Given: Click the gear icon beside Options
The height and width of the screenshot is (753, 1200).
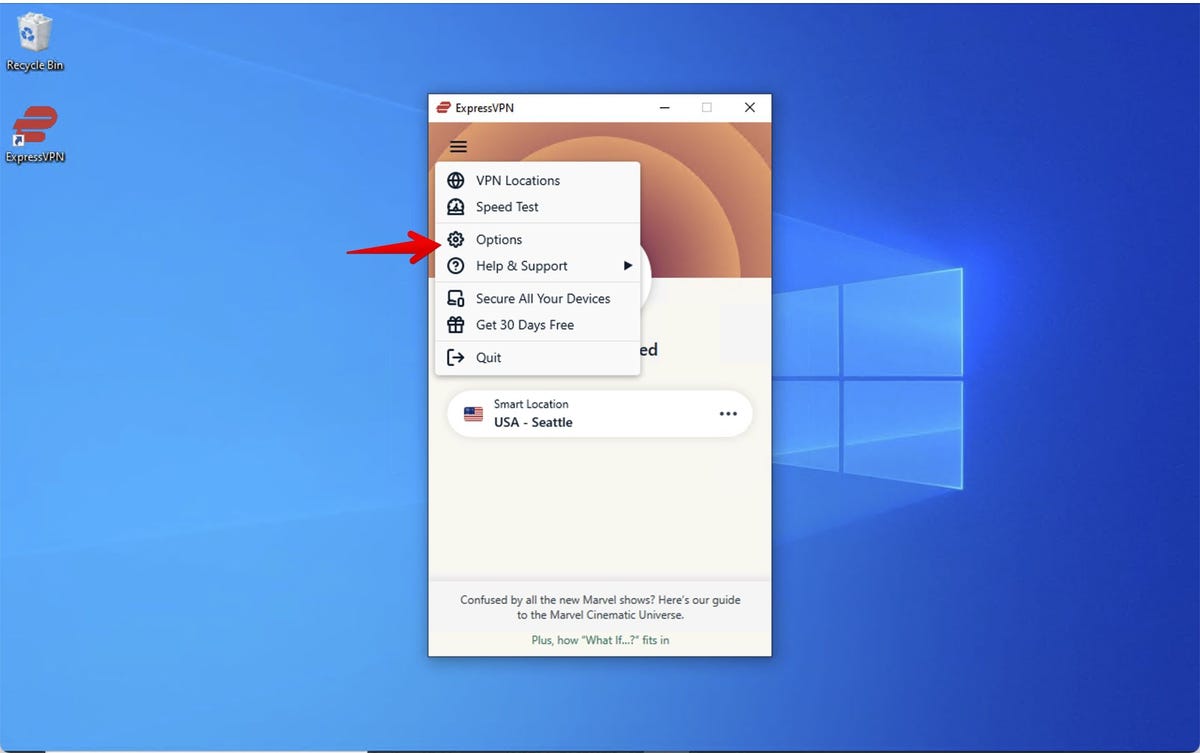Looking at the screenshot, I should (x=456, y=240).
